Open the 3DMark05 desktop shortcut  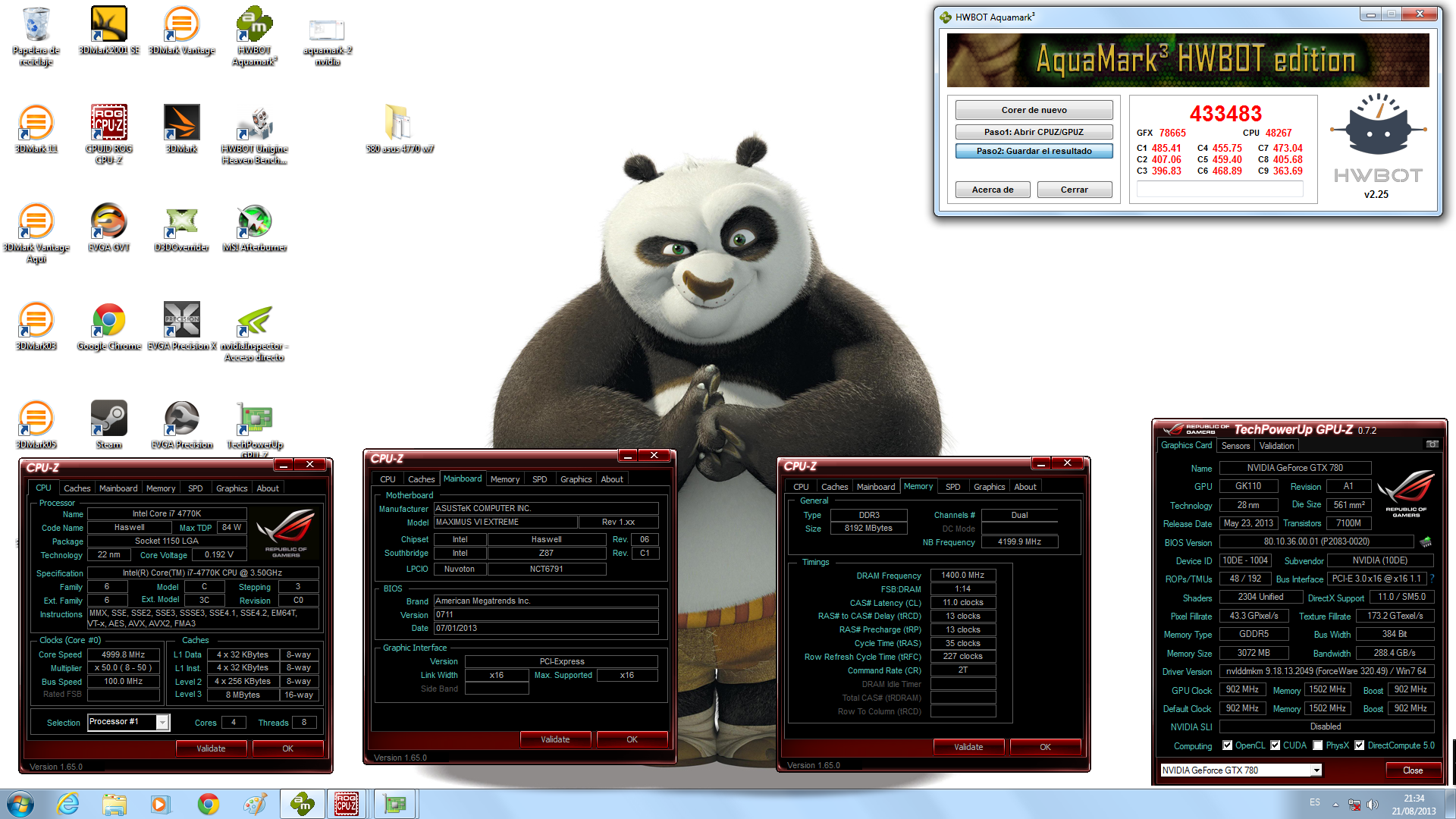click(36, 425)
